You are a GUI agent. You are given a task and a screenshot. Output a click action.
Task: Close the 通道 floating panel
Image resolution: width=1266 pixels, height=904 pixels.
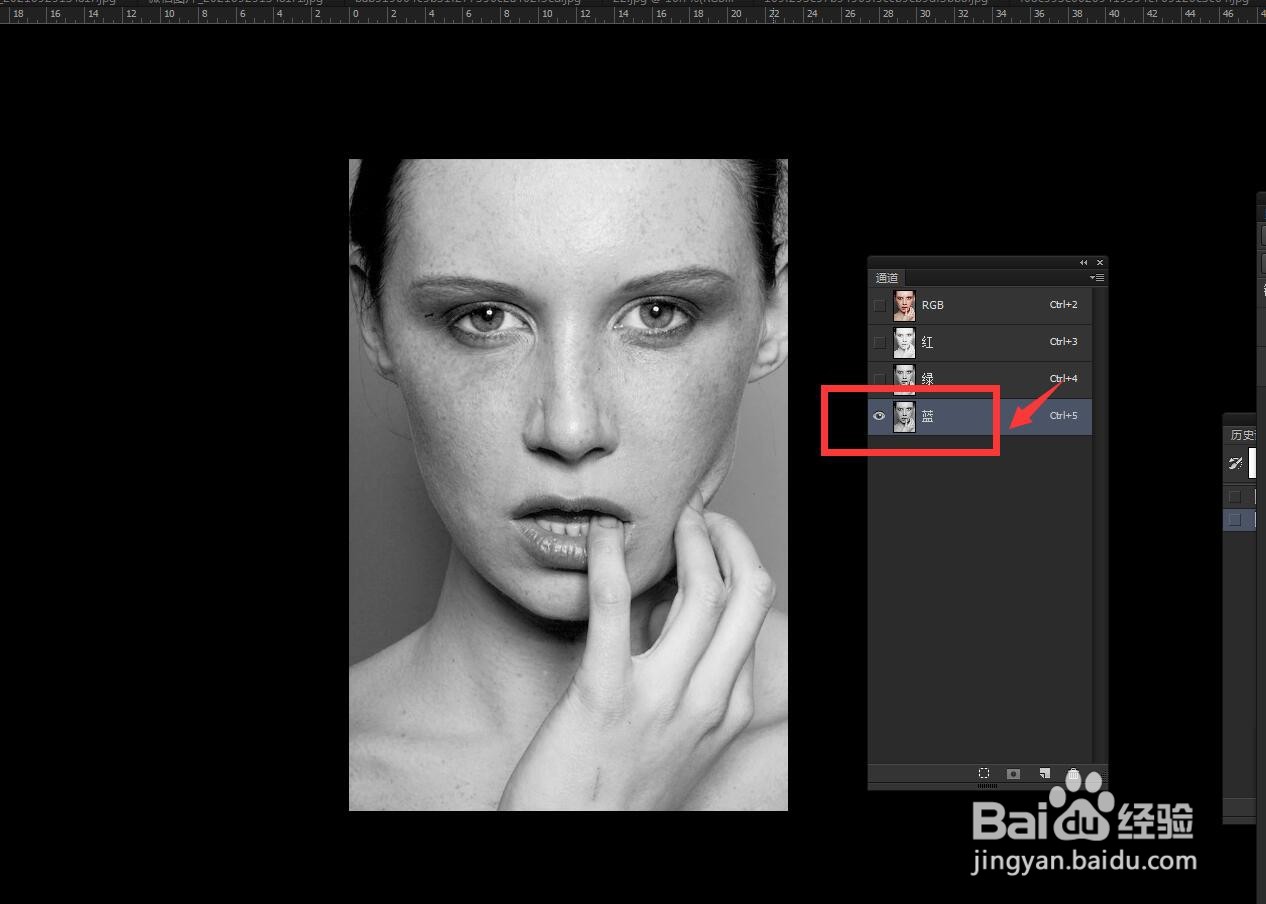[x=1100, y=263]
